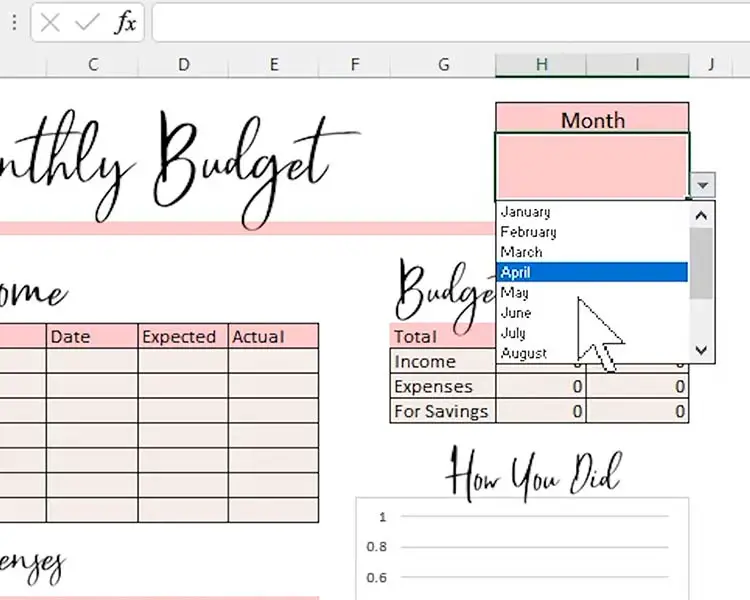Choose April from the month list
The width and height of the screenshot is (750, 600).
pyautogui.click(x=592, y=272)
